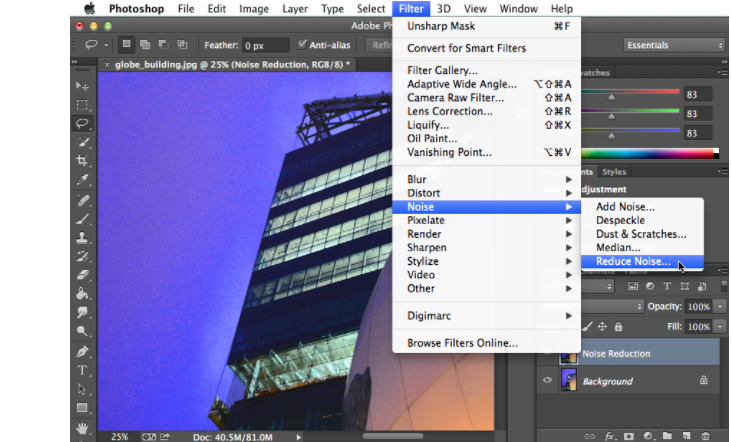Select the Clone Stamp tool
Screen dimensions: 731x442
(x=83, y=238)
